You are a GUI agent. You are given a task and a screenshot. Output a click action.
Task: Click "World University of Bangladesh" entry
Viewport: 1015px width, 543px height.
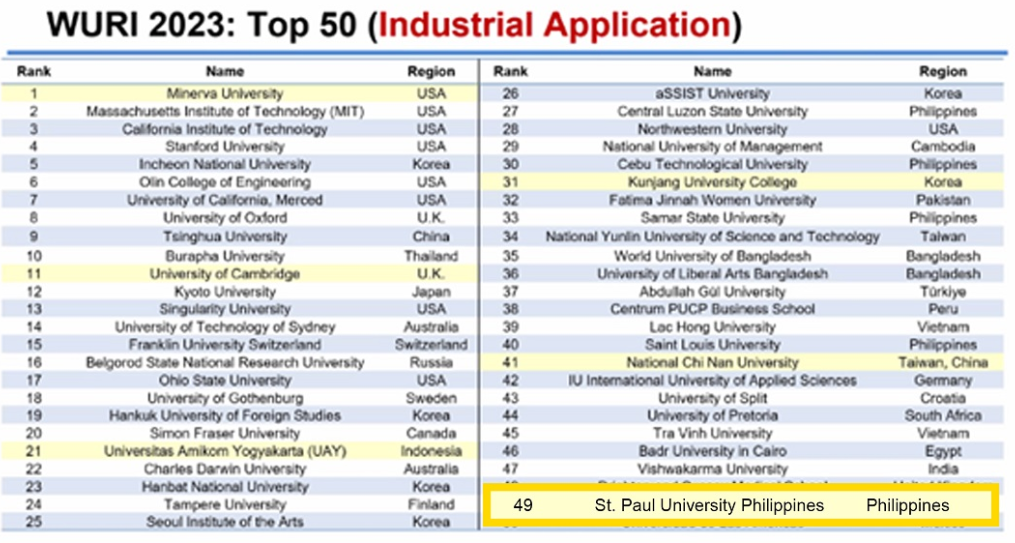tap(712, 256)
